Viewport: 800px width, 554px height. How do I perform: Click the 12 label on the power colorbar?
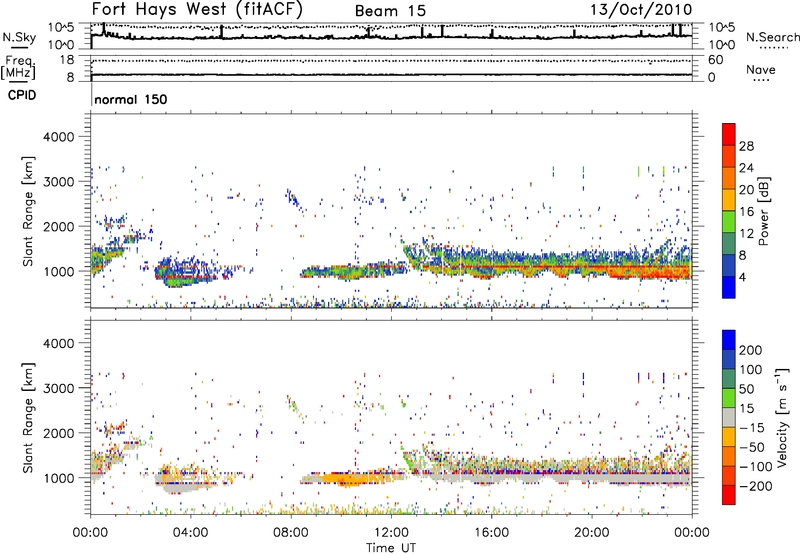746,234
